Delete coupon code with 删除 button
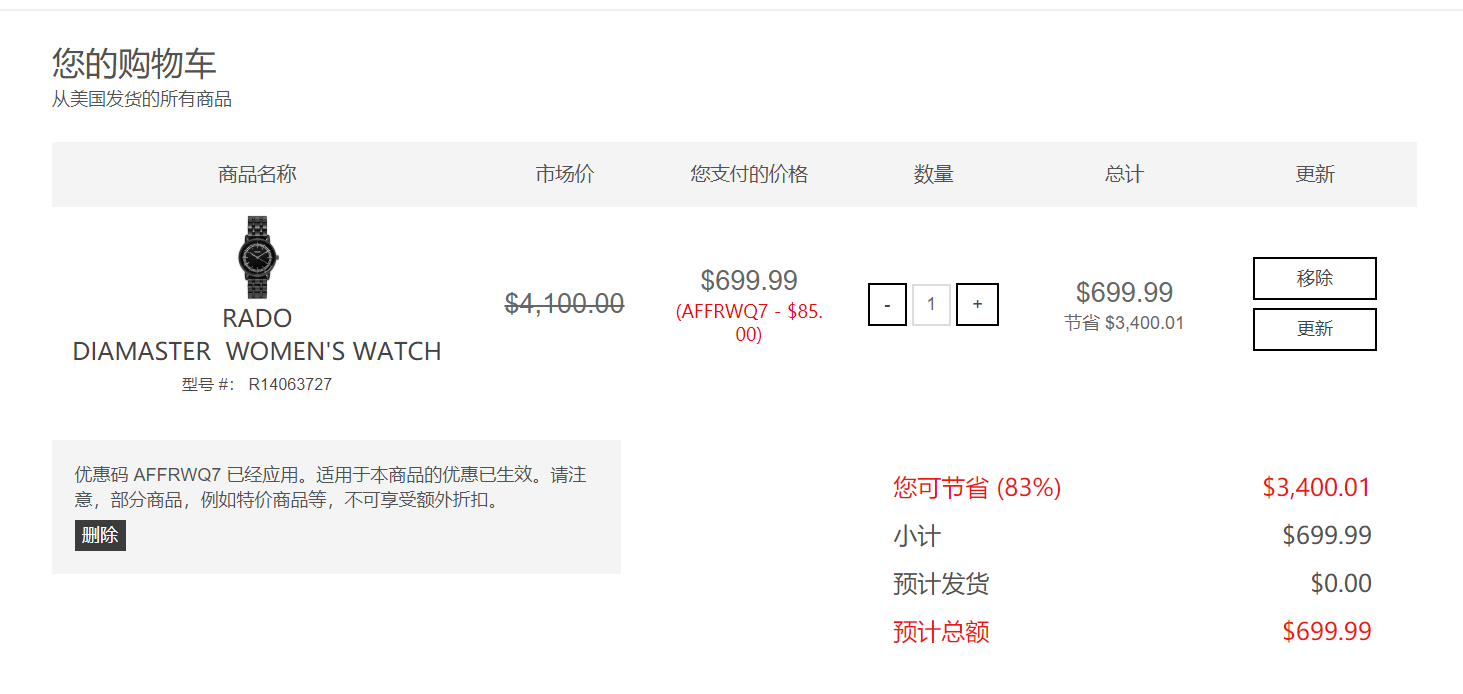 [100, 535]
